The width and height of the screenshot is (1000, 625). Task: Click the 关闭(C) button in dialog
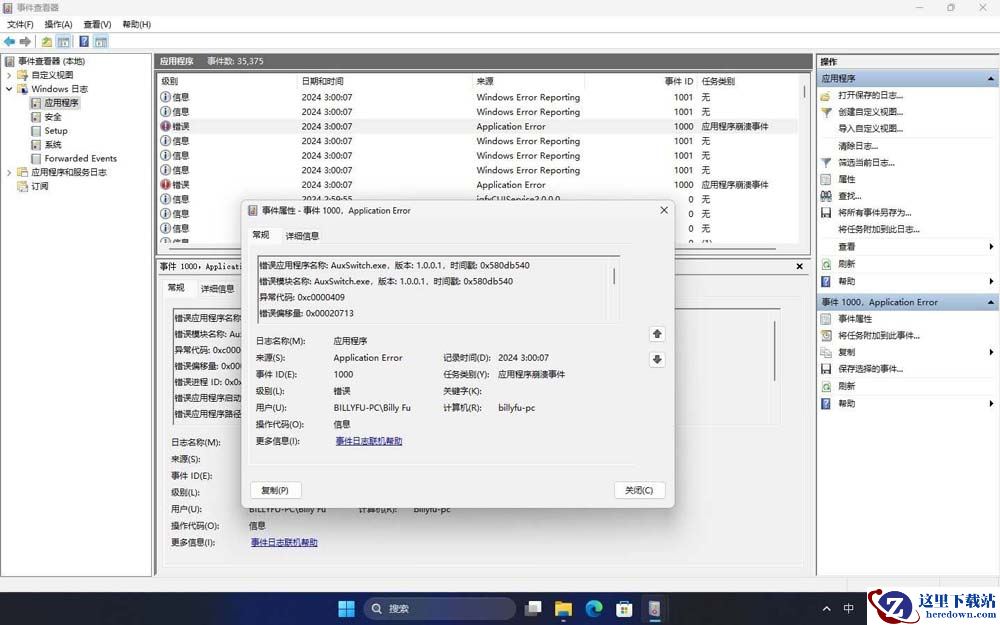tap(640, 490)
